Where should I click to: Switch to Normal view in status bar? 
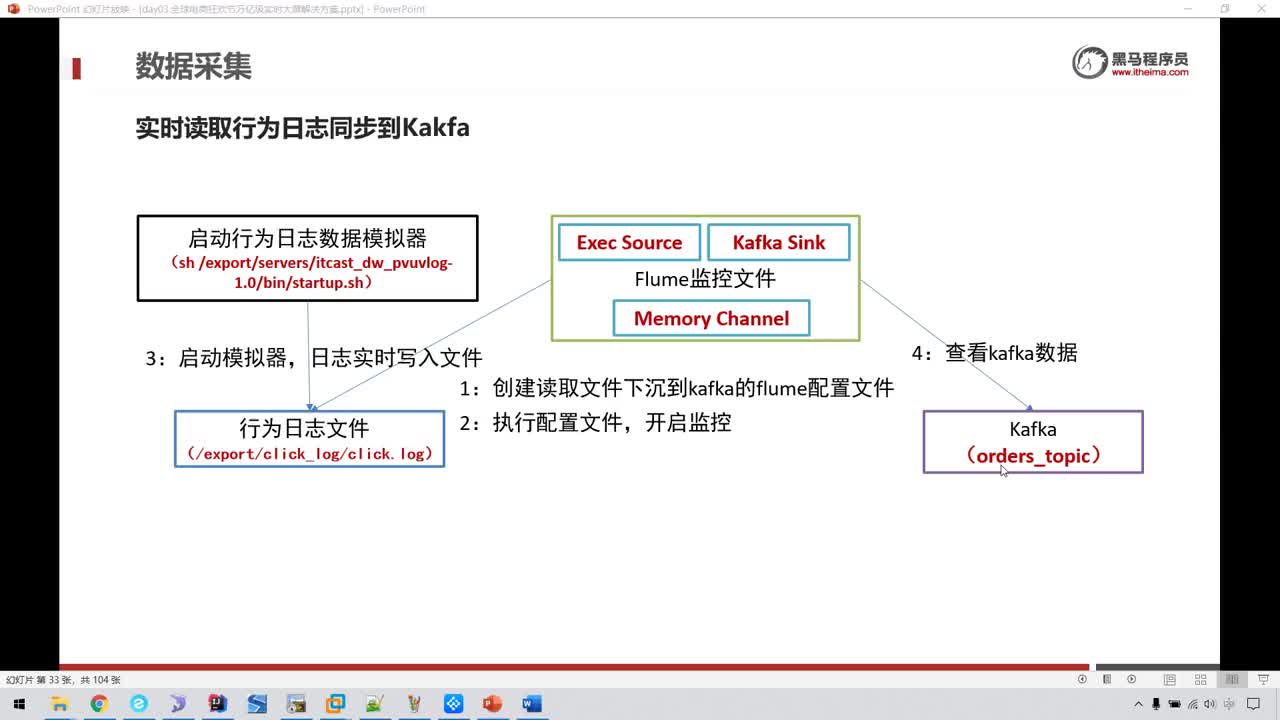click(x=1169, y=680)
